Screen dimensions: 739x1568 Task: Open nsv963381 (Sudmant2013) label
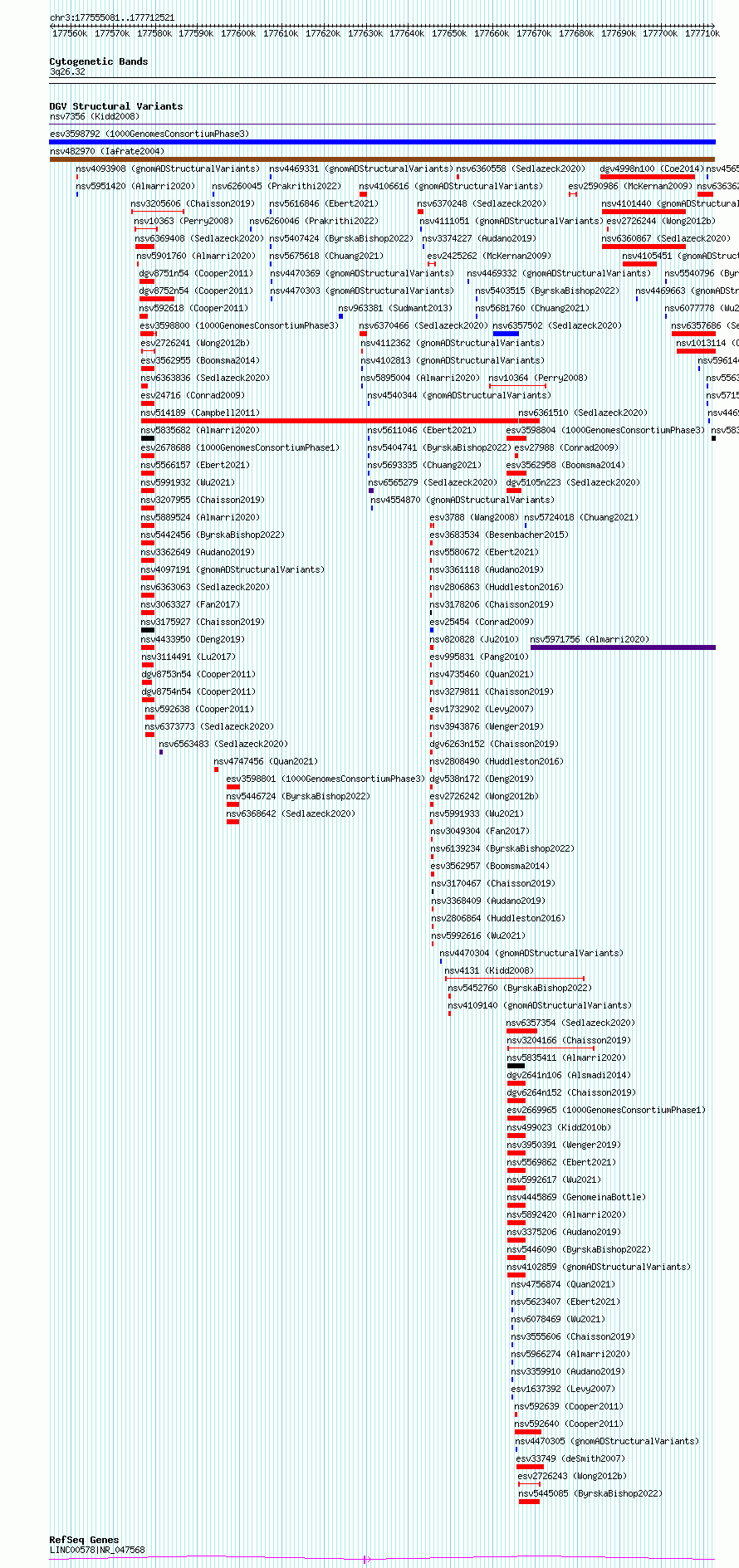pyautogui.click(x=395, y=308)
